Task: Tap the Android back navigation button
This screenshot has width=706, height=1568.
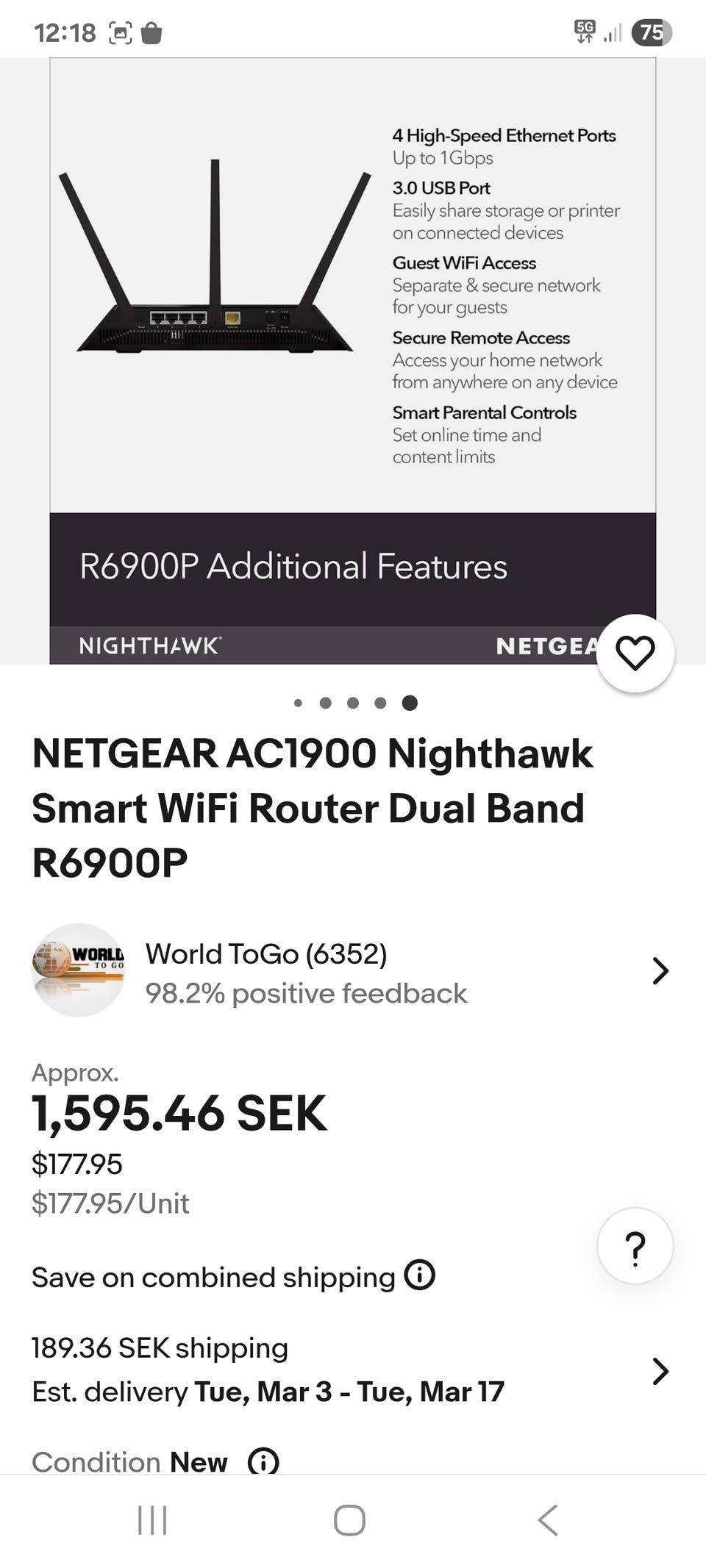Action: [547, 1520]
